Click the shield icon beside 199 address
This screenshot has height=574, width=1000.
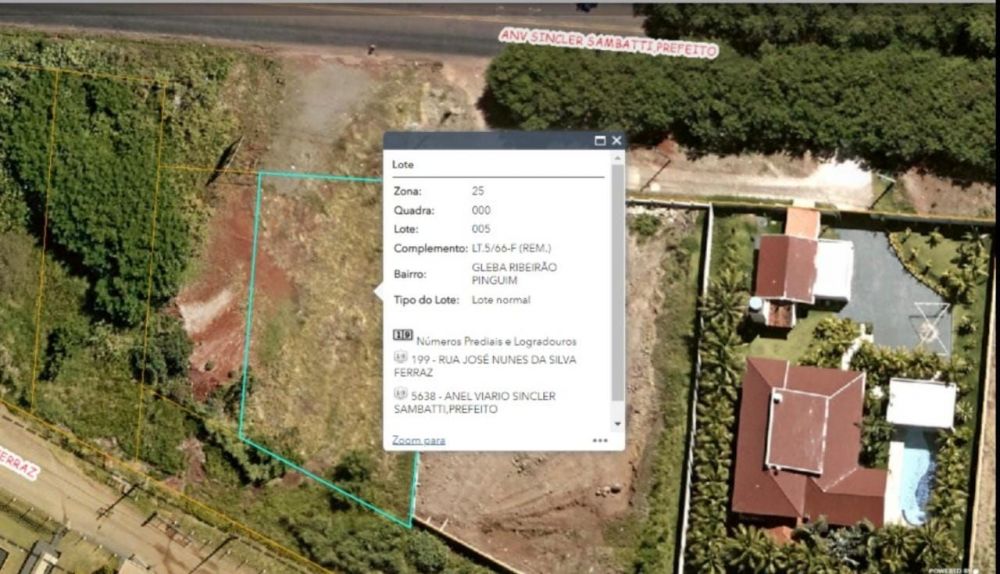coord(401,357)
